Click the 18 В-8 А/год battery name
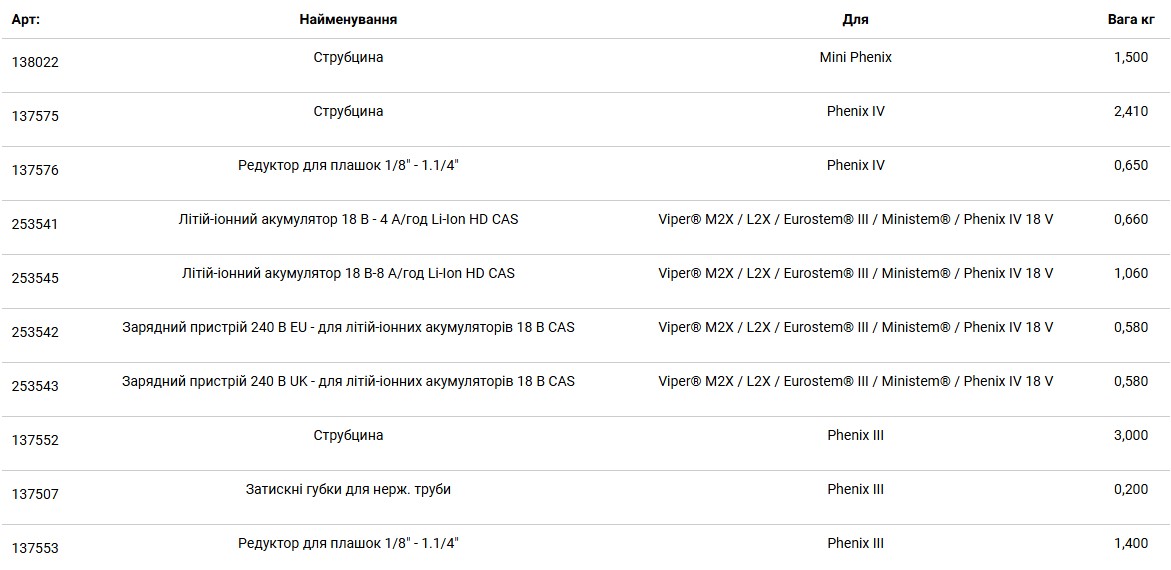The image size is (1171, 570). click(x=348, y=273)
